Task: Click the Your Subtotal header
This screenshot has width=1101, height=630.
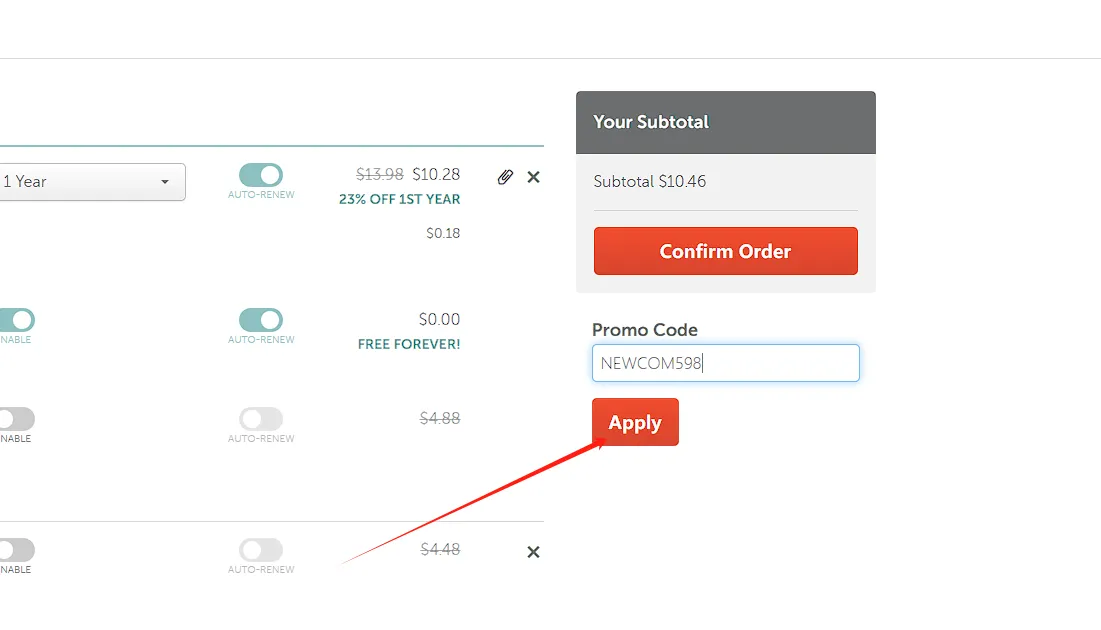Action: pyautogui.click(x=725, y=122)
